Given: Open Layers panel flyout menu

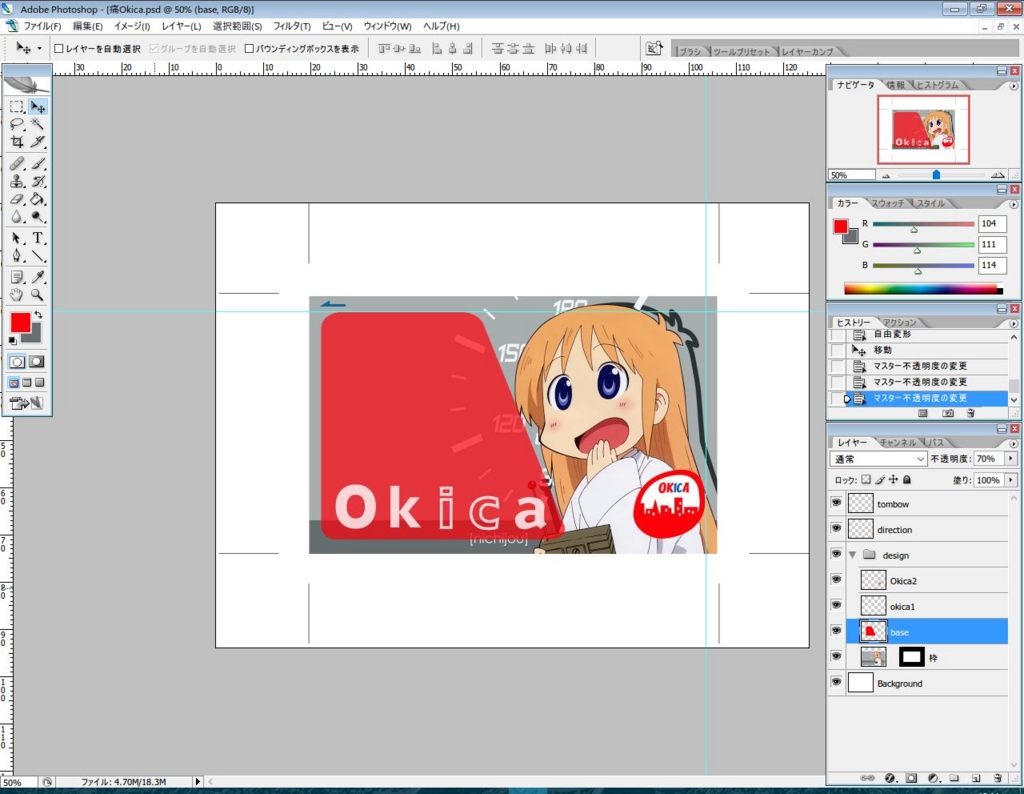Looking at the screenshot, I should pos(1014,443).
